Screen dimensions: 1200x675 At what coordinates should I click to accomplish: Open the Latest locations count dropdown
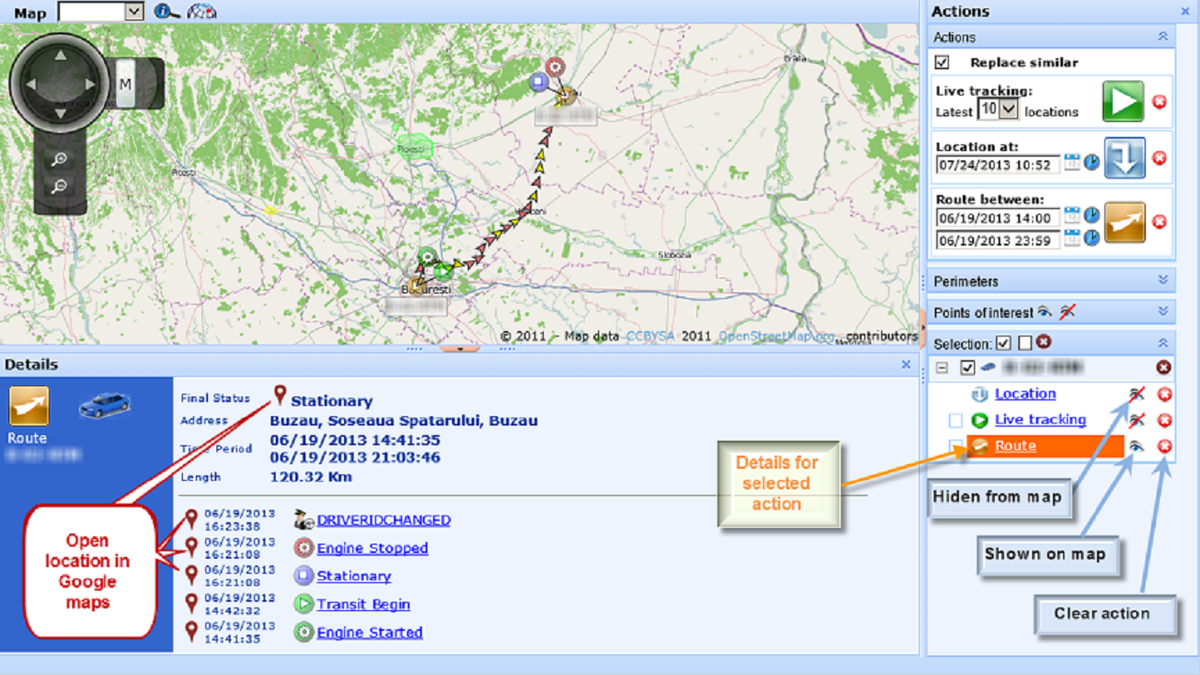pos(1009,110)
